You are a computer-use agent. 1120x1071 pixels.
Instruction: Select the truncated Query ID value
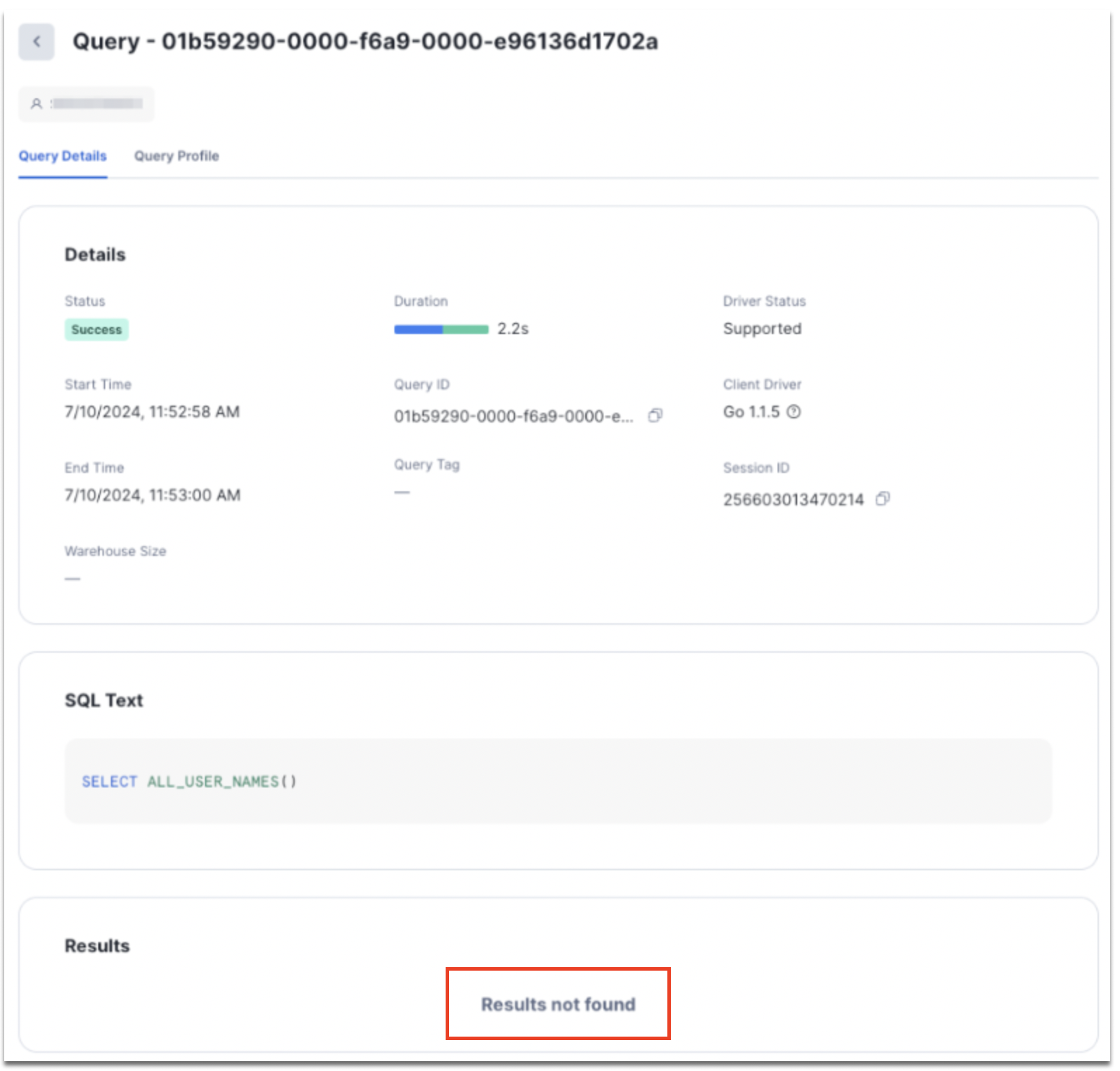(x=514, y=416)
